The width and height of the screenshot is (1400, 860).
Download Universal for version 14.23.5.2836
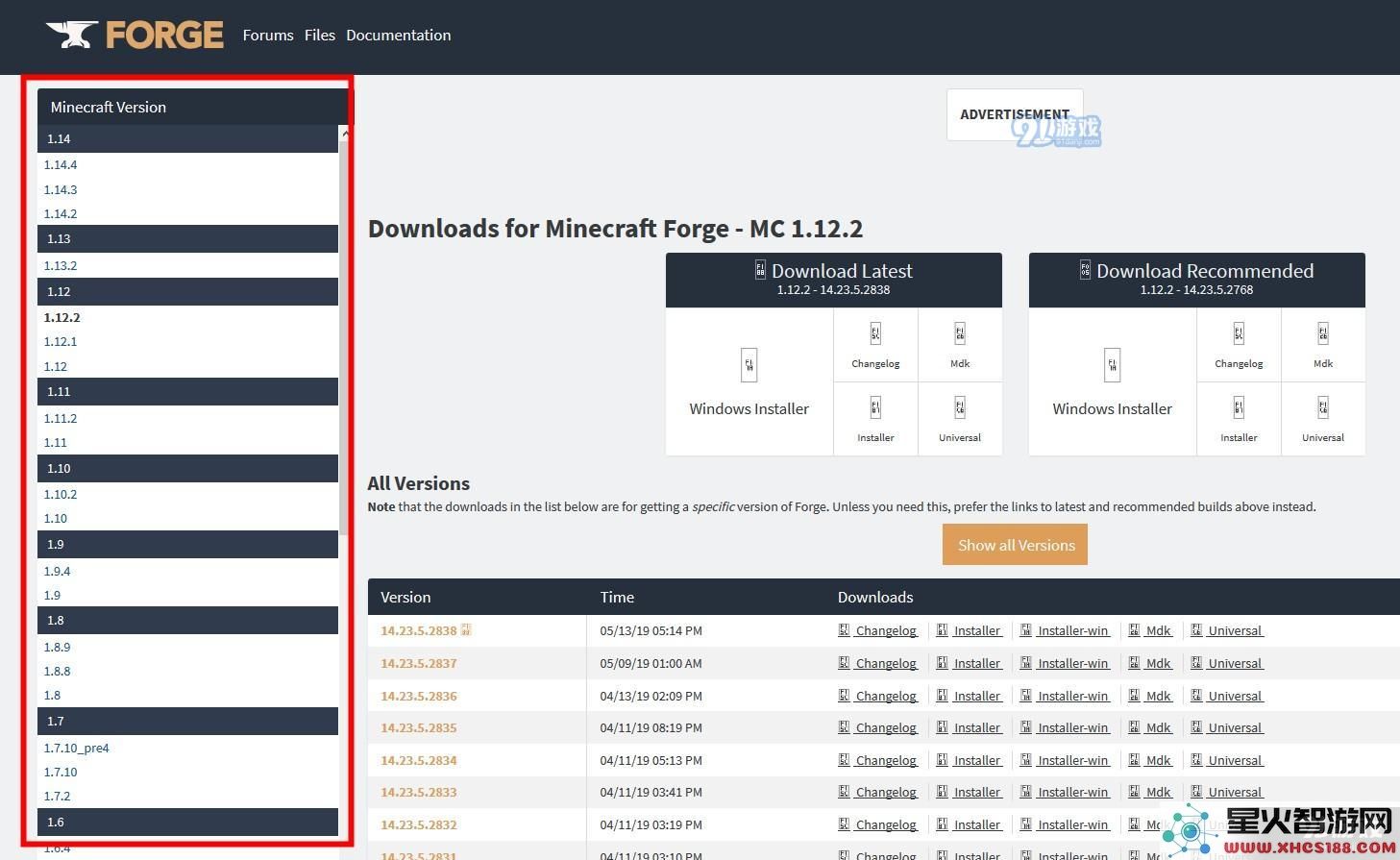point(1227,696)
